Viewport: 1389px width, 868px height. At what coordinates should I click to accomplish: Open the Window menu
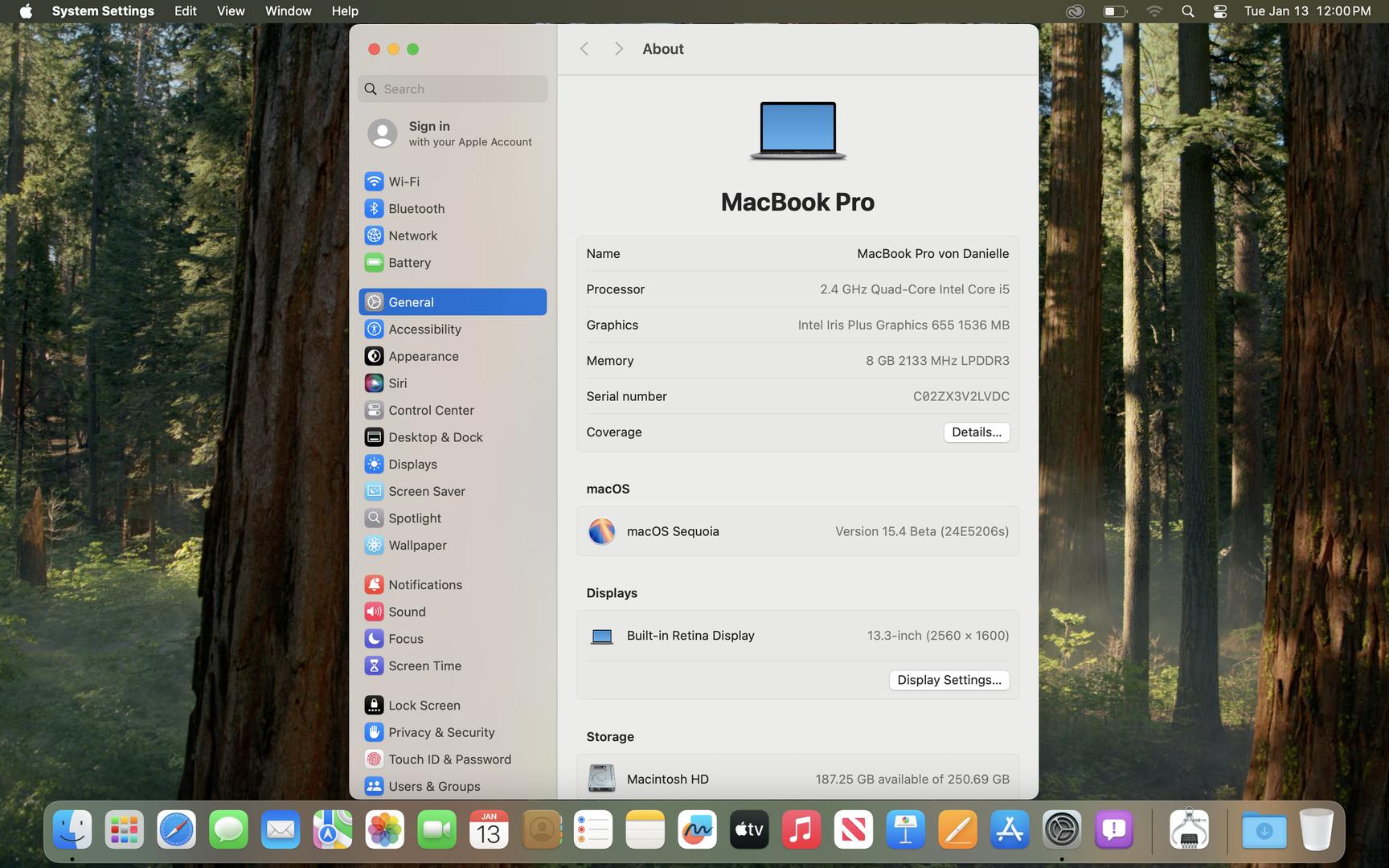tap(288, 11)
